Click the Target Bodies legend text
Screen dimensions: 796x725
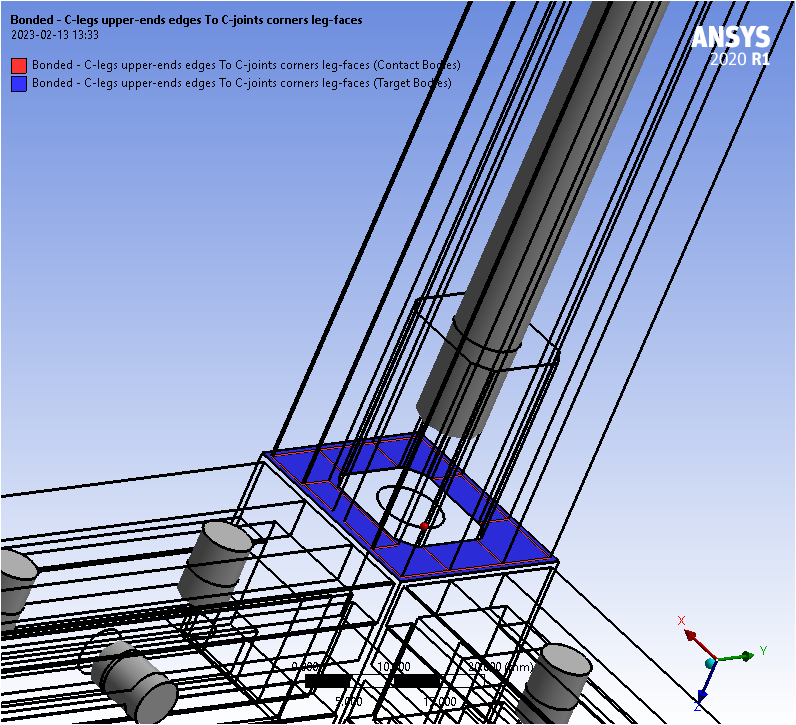coord(242,83)
